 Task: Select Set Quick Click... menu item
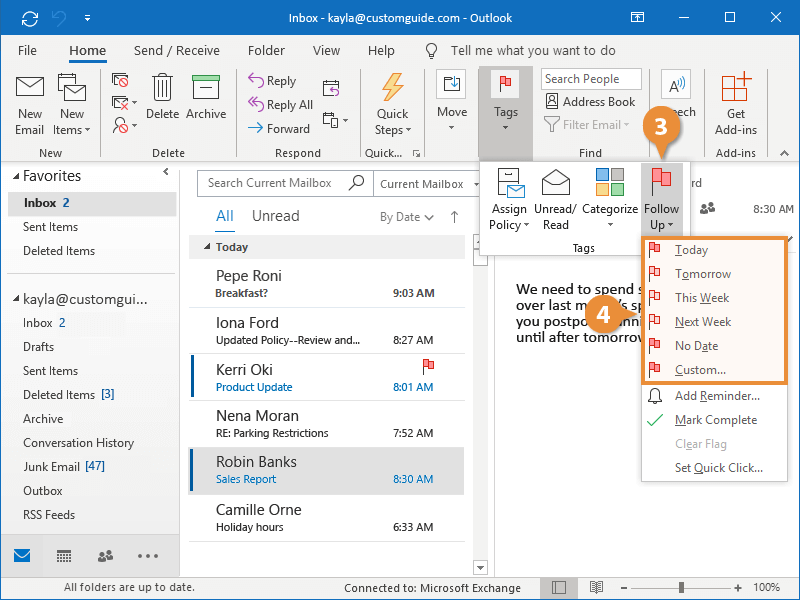click(x=714, y=468)
